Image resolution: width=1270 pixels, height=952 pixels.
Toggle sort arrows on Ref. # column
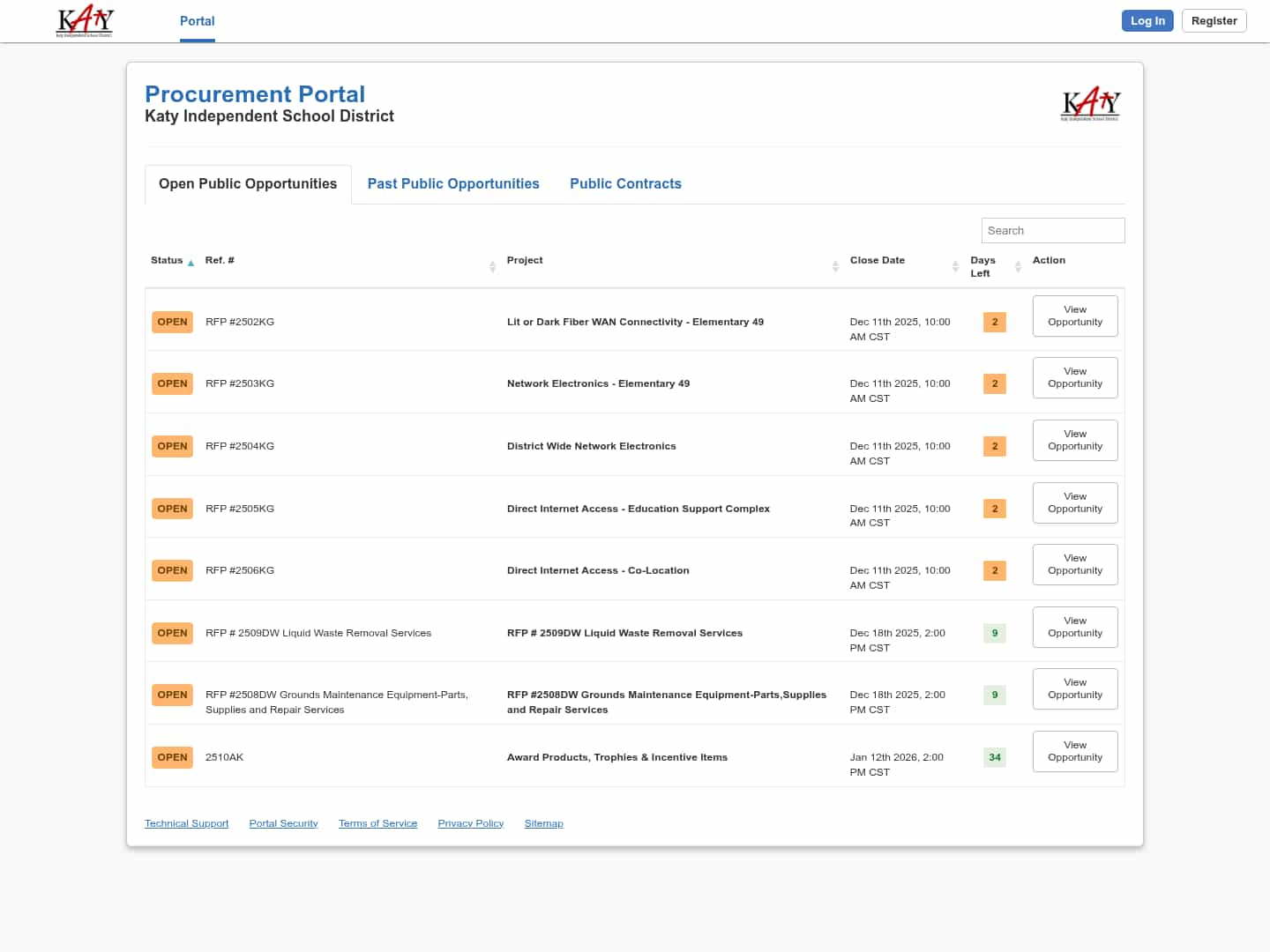tap(492, 266)
